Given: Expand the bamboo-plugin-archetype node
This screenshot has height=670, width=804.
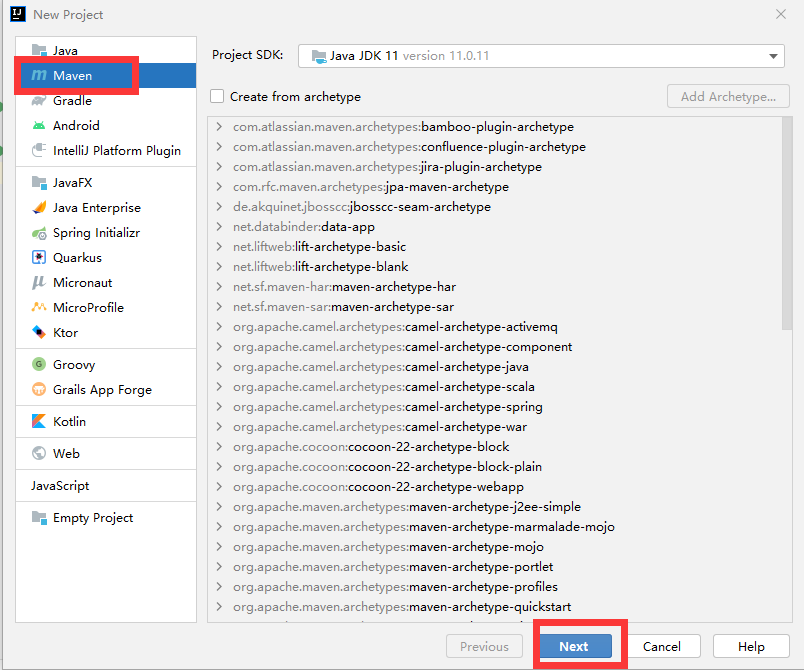Looking at the screenshot, I should [219, 127].
